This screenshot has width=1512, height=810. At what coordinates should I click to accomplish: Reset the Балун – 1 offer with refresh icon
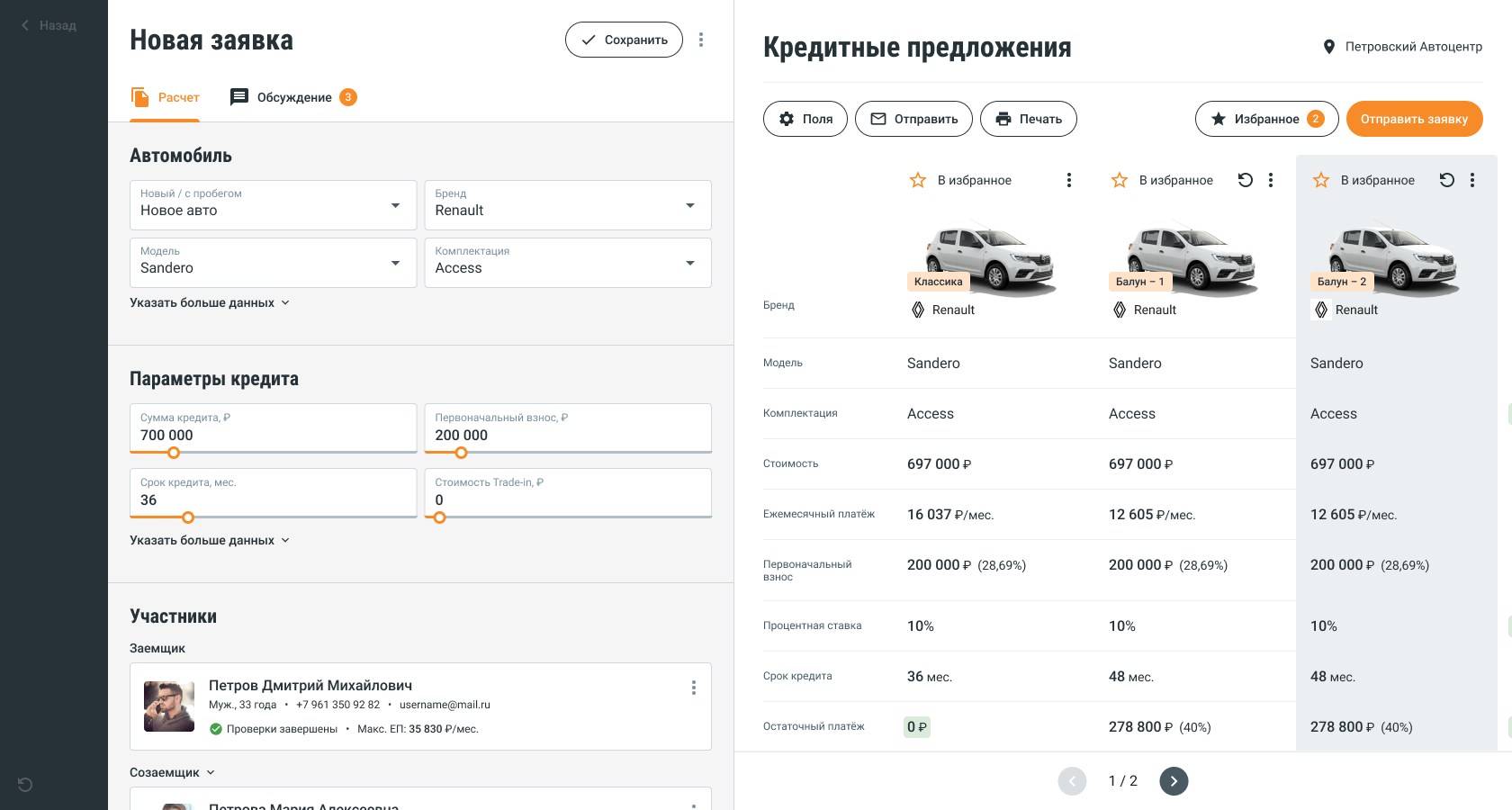[1246, 180]
